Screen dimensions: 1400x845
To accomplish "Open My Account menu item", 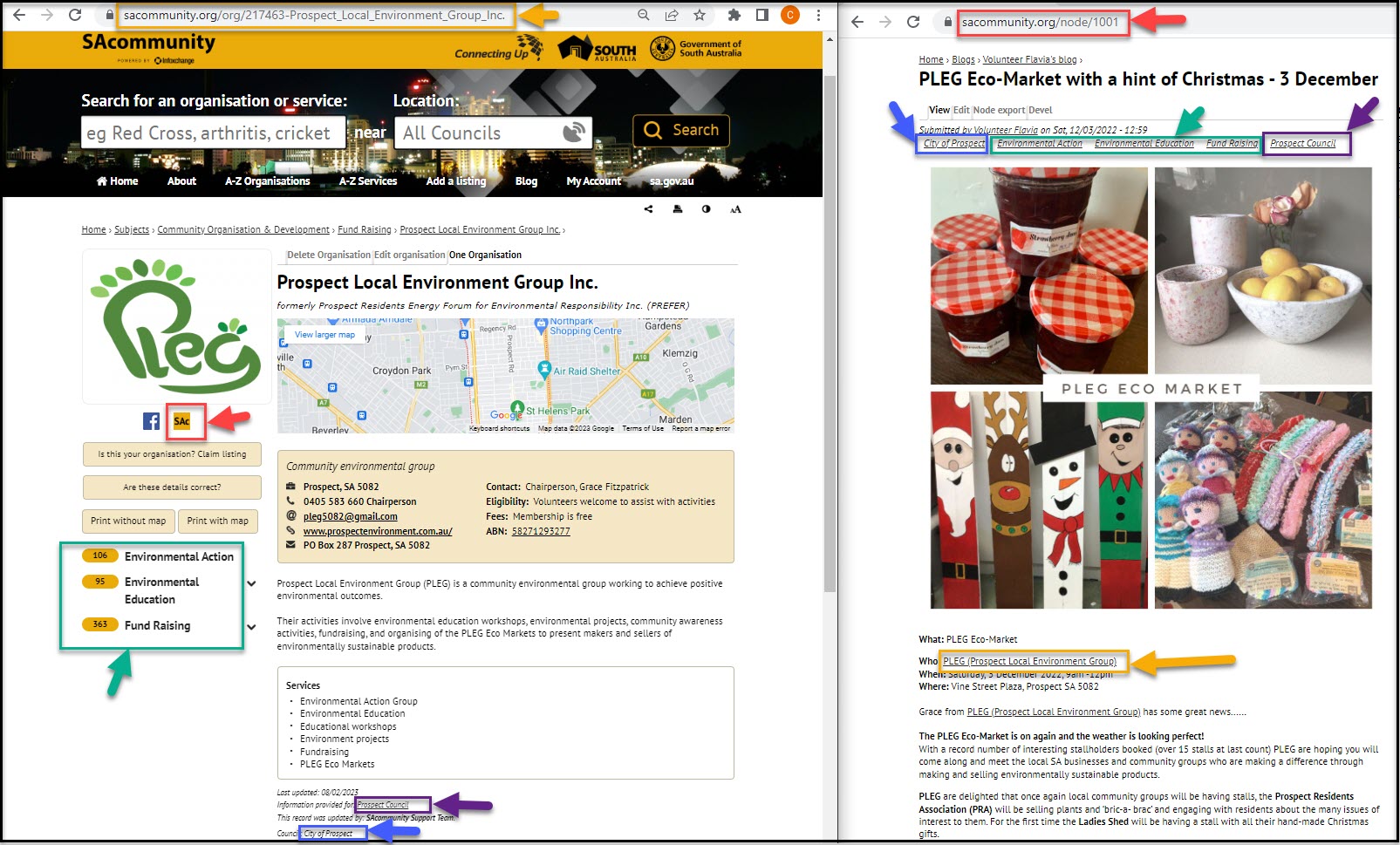I will click(x=594, y=181).
